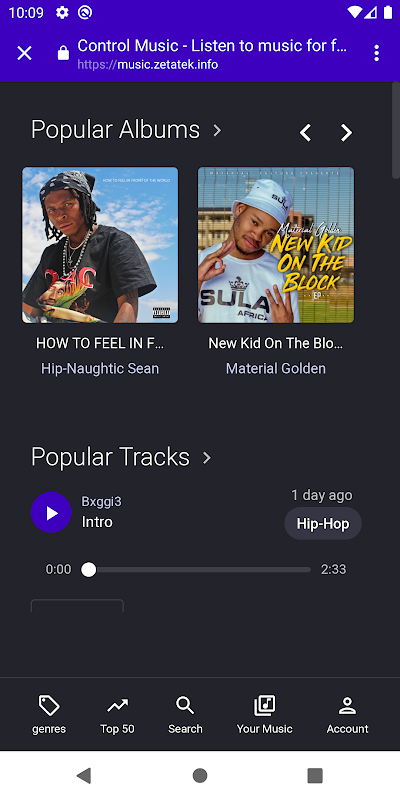This screenshot has width=400, height=800.
Task: Show next albums with right arrow
Action: [x=346, y=133]
